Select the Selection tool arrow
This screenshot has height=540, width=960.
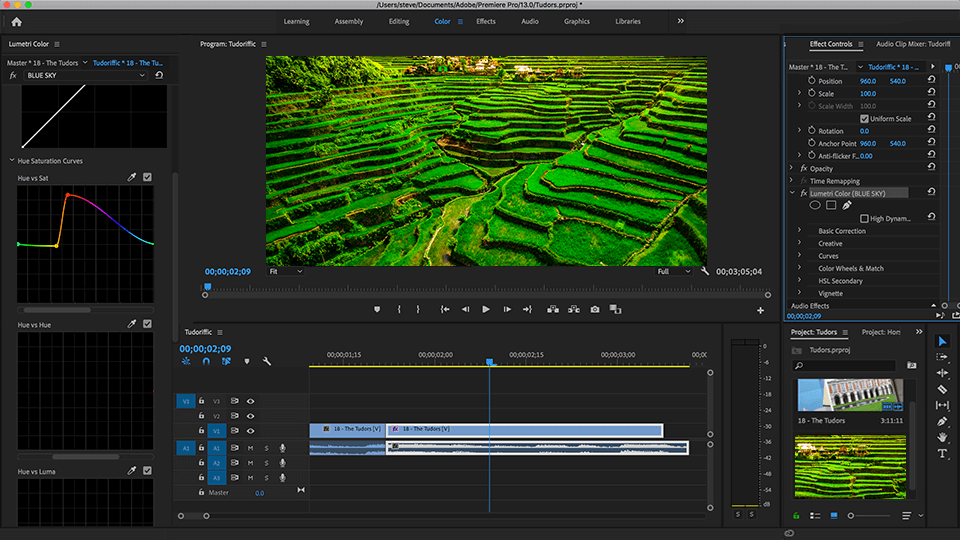coord(942,341)
